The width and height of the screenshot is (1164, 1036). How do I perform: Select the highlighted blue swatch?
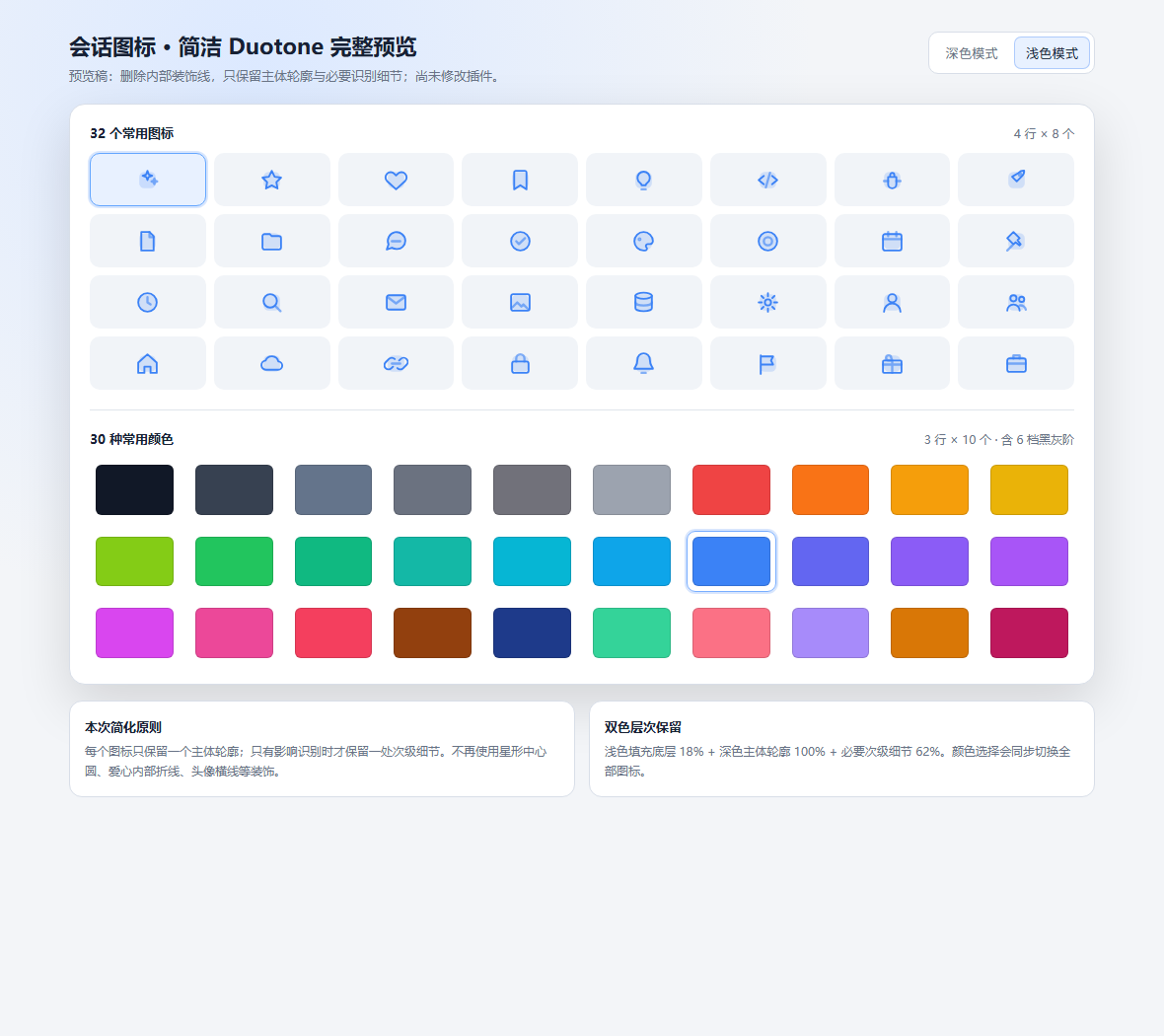731,561
